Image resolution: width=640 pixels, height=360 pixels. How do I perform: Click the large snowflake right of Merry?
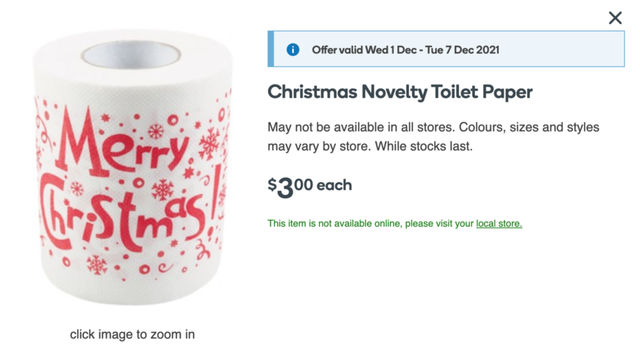pyautogui.click(x=209, y=144)
